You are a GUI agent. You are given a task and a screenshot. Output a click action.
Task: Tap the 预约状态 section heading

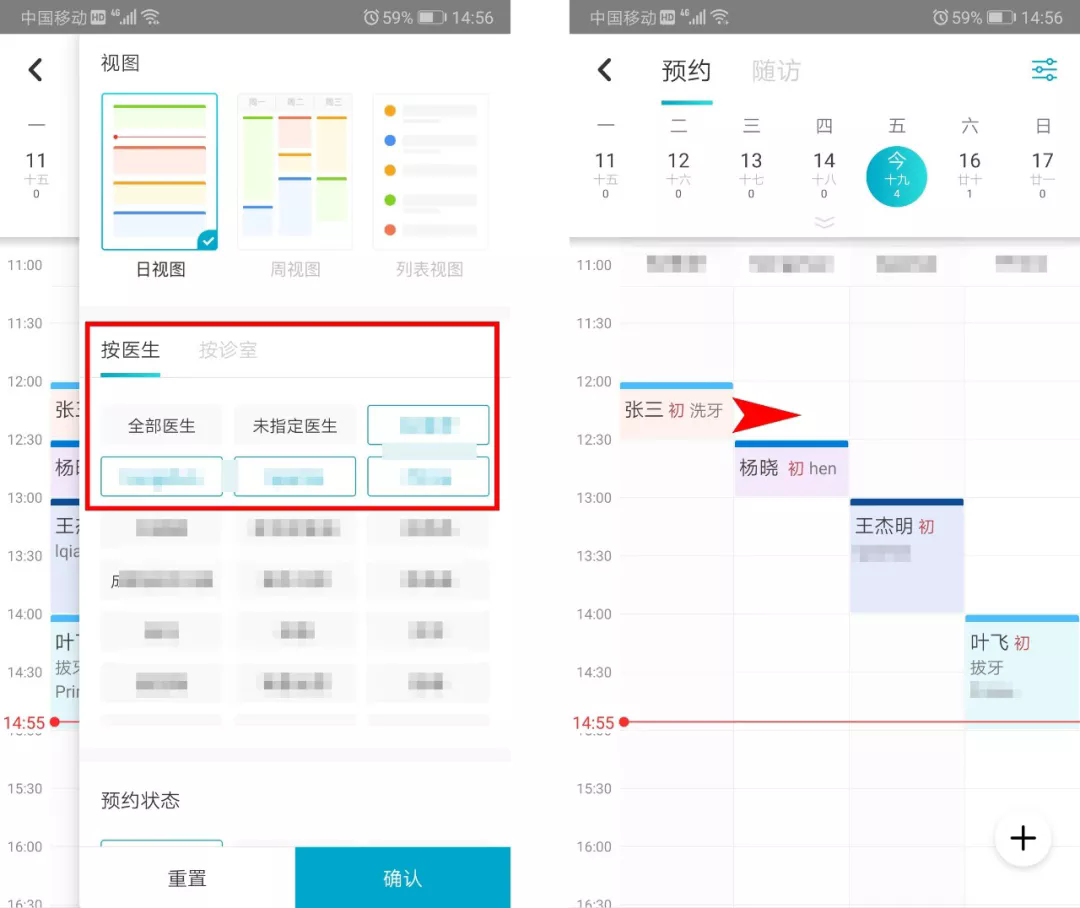pos(141,800)
